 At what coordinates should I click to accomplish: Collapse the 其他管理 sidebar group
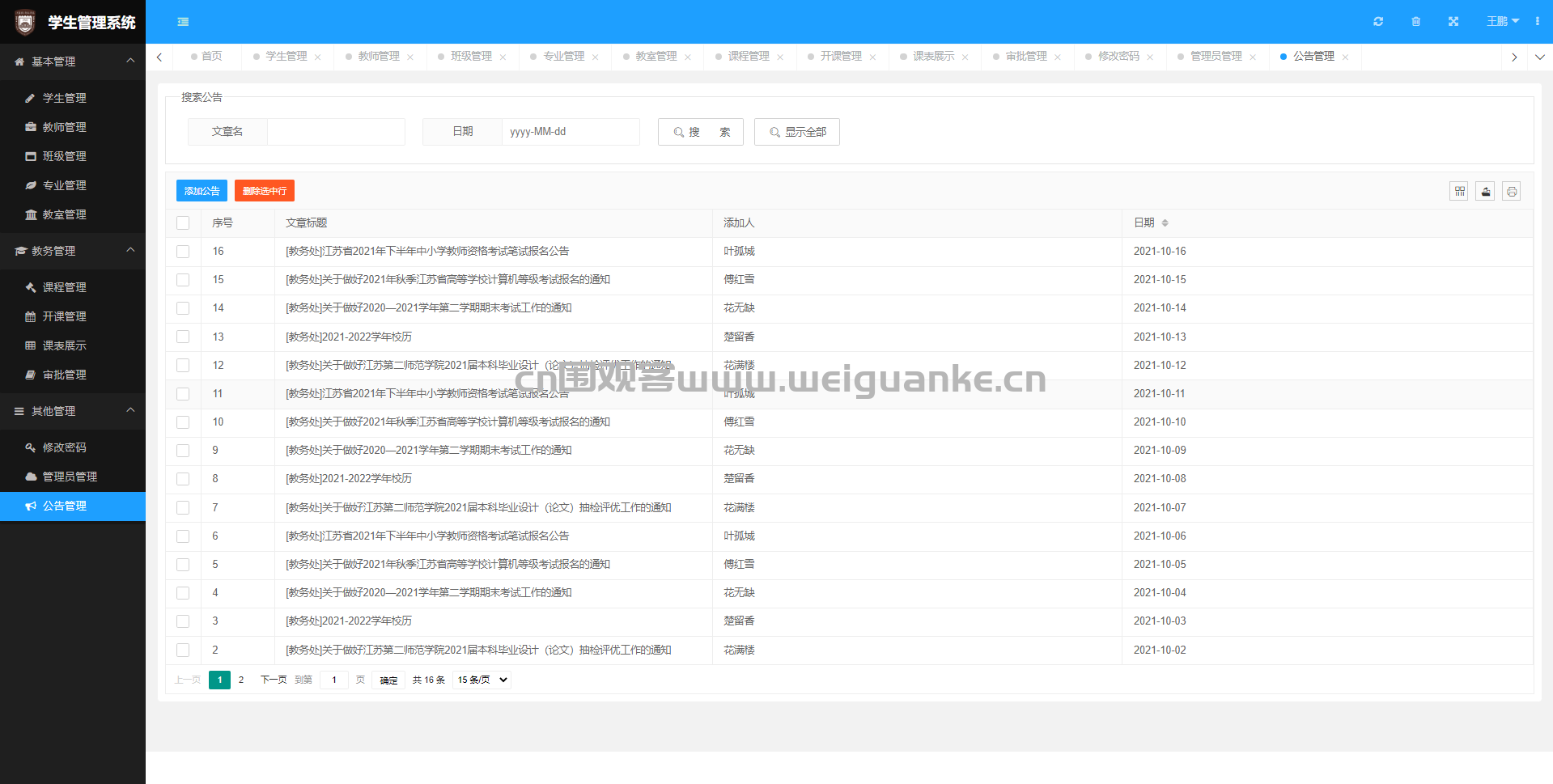(x=73, y=411)
